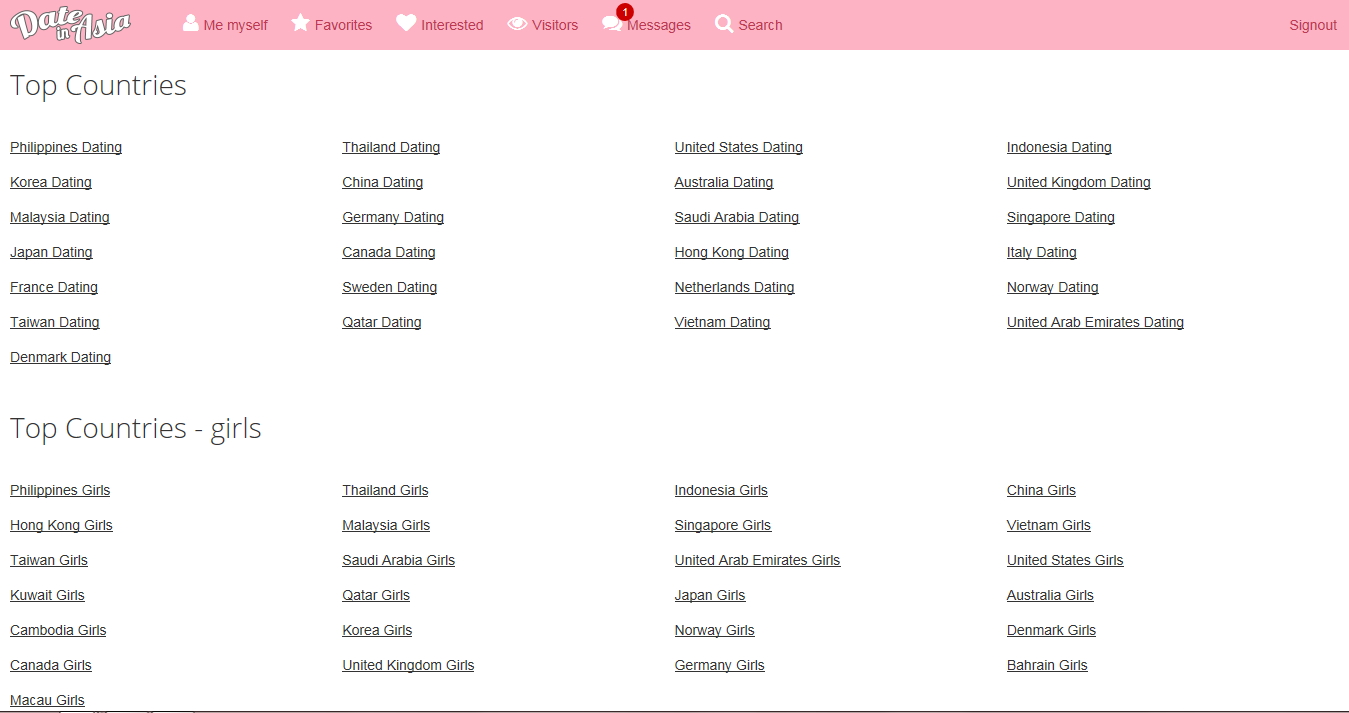Open the Philippines Dating link
This screenshot has height=713, width=1349.
(x=66, y=147)
